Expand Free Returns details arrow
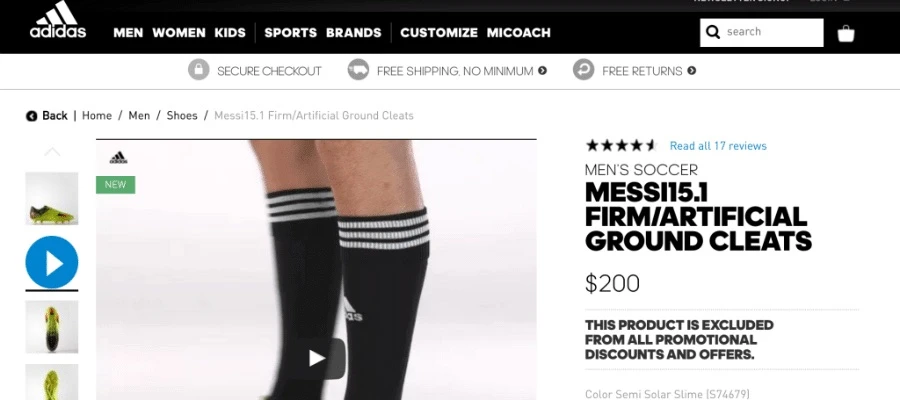This screenshot has height=400, width=900. (x=692, y=71)
